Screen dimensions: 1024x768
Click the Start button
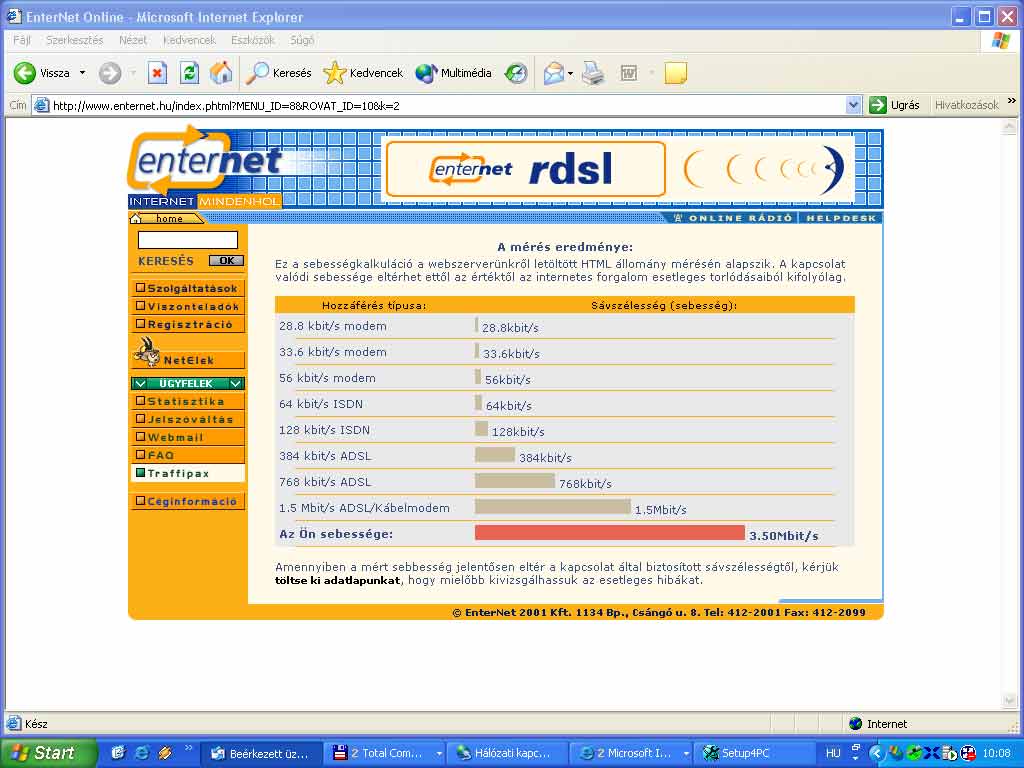(x=48, y=753)
